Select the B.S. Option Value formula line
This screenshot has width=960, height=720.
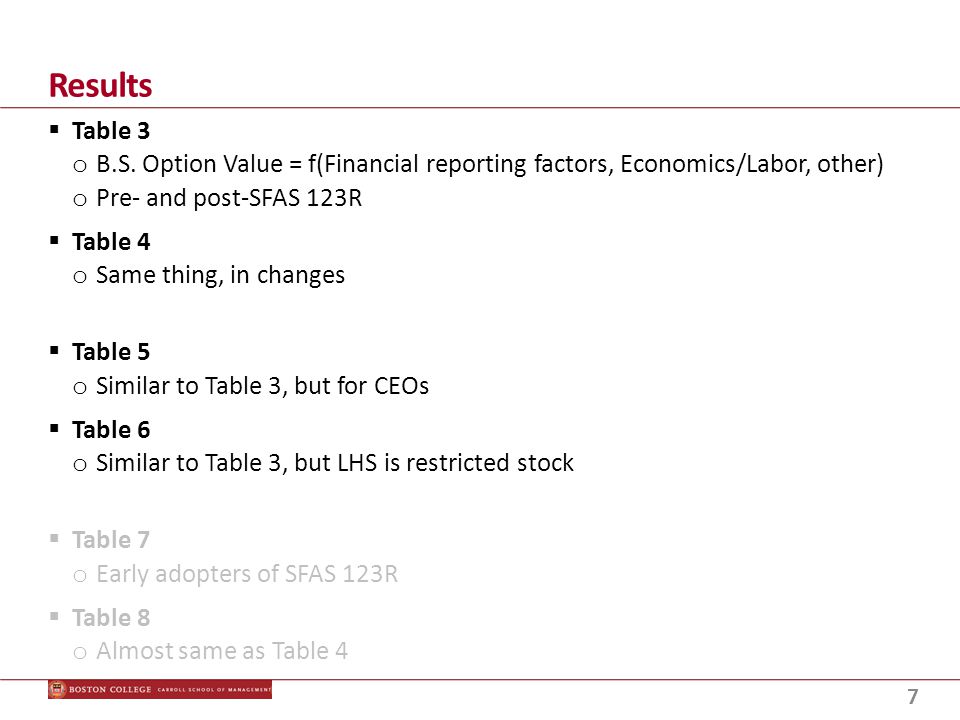coord(490,164)
